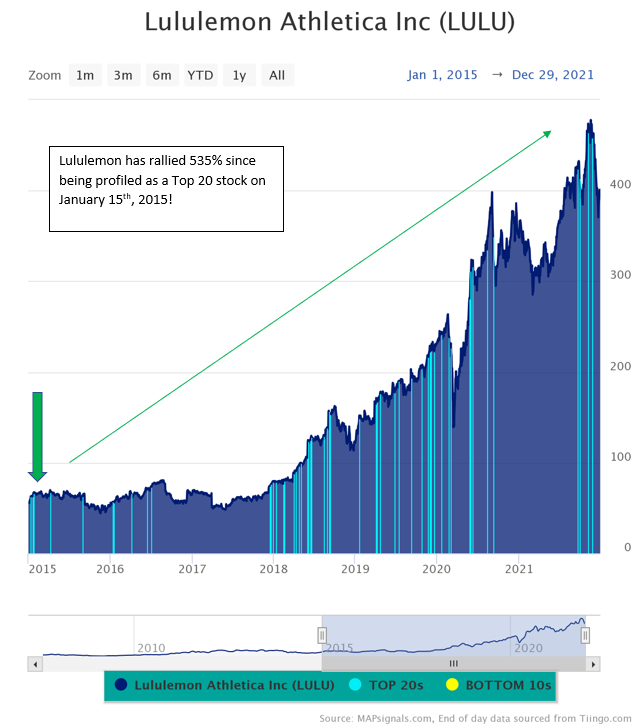
Task: Click the scrollbar track left of thumb
Action: click(x=182, y=664)
